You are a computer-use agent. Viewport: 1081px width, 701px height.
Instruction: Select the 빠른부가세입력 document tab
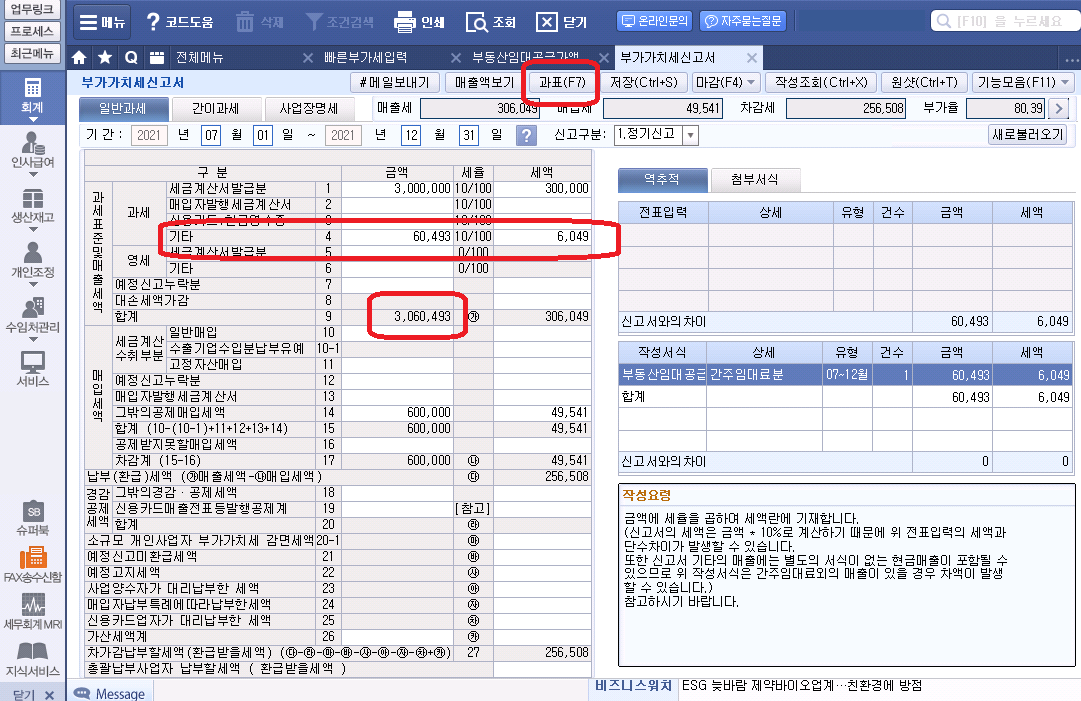365,58
